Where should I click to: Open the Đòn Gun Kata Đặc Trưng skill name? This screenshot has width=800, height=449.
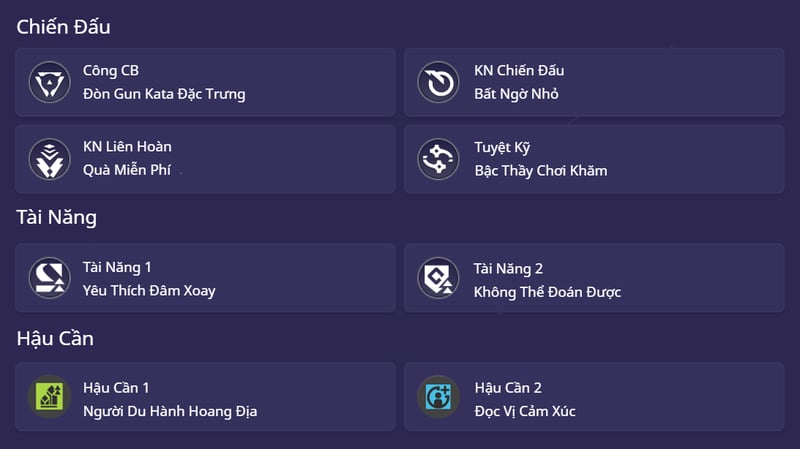point(164,94)
